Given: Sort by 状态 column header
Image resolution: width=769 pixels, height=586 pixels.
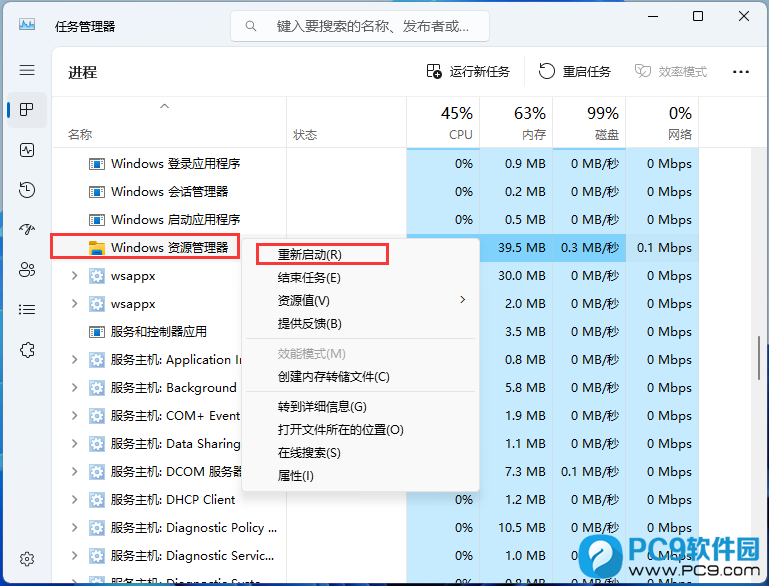Looking at the screenshot, I should tap(346, 122).
